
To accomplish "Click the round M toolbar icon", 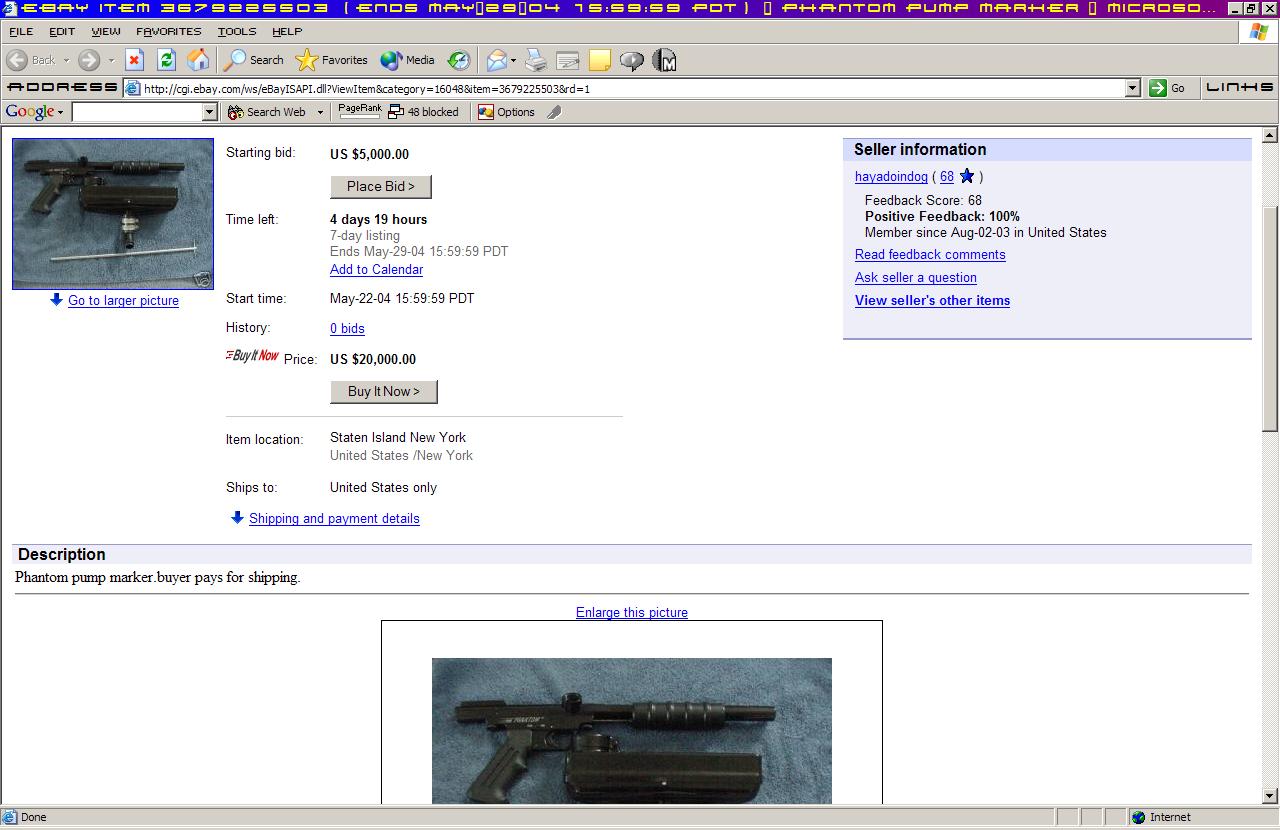I will pyautogui.click(x=665, y=60).
